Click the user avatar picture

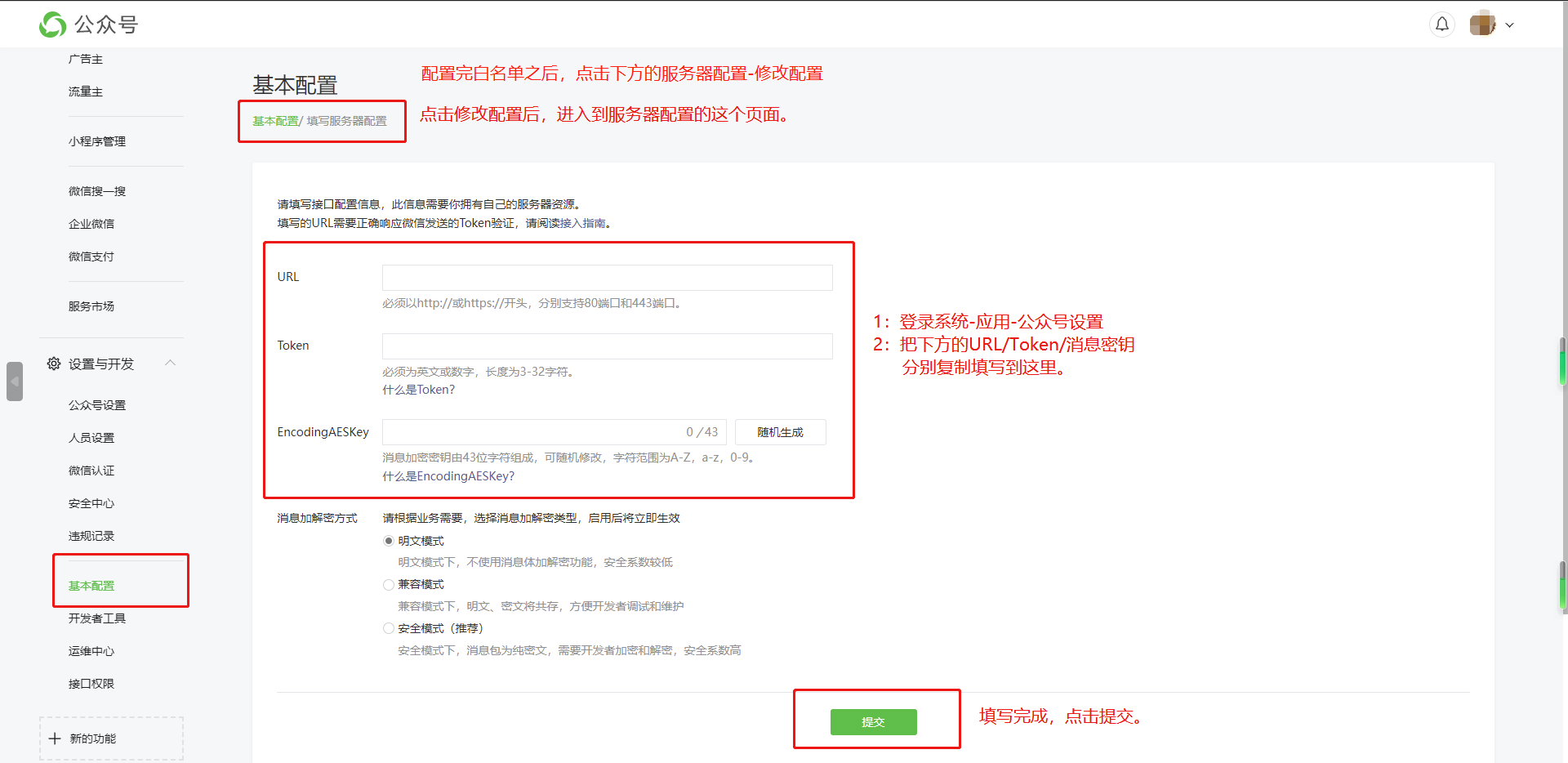(1482, 25)
